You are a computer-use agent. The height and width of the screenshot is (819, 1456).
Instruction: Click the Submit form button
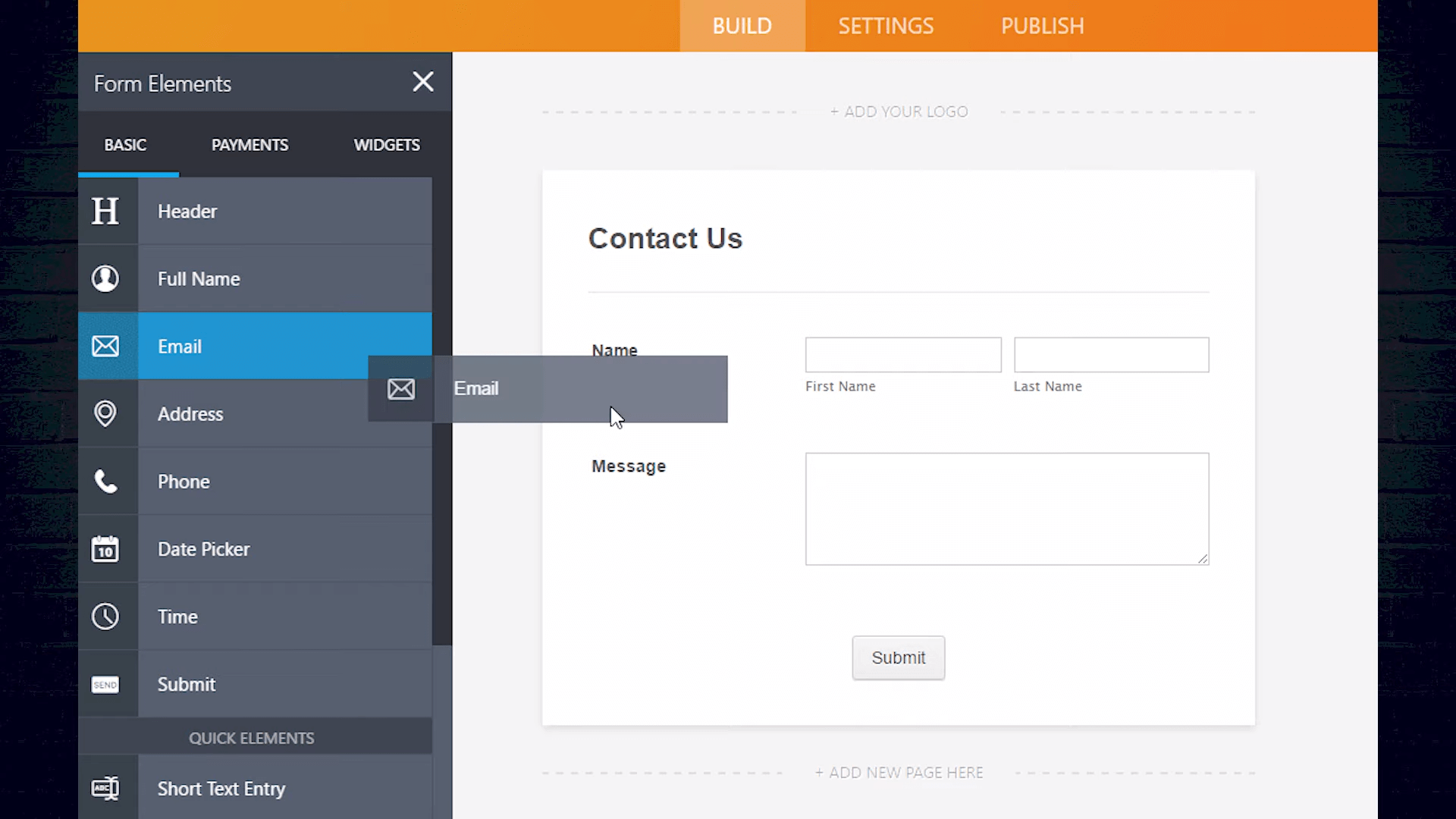pyautogui.click(x=898, y=658)
